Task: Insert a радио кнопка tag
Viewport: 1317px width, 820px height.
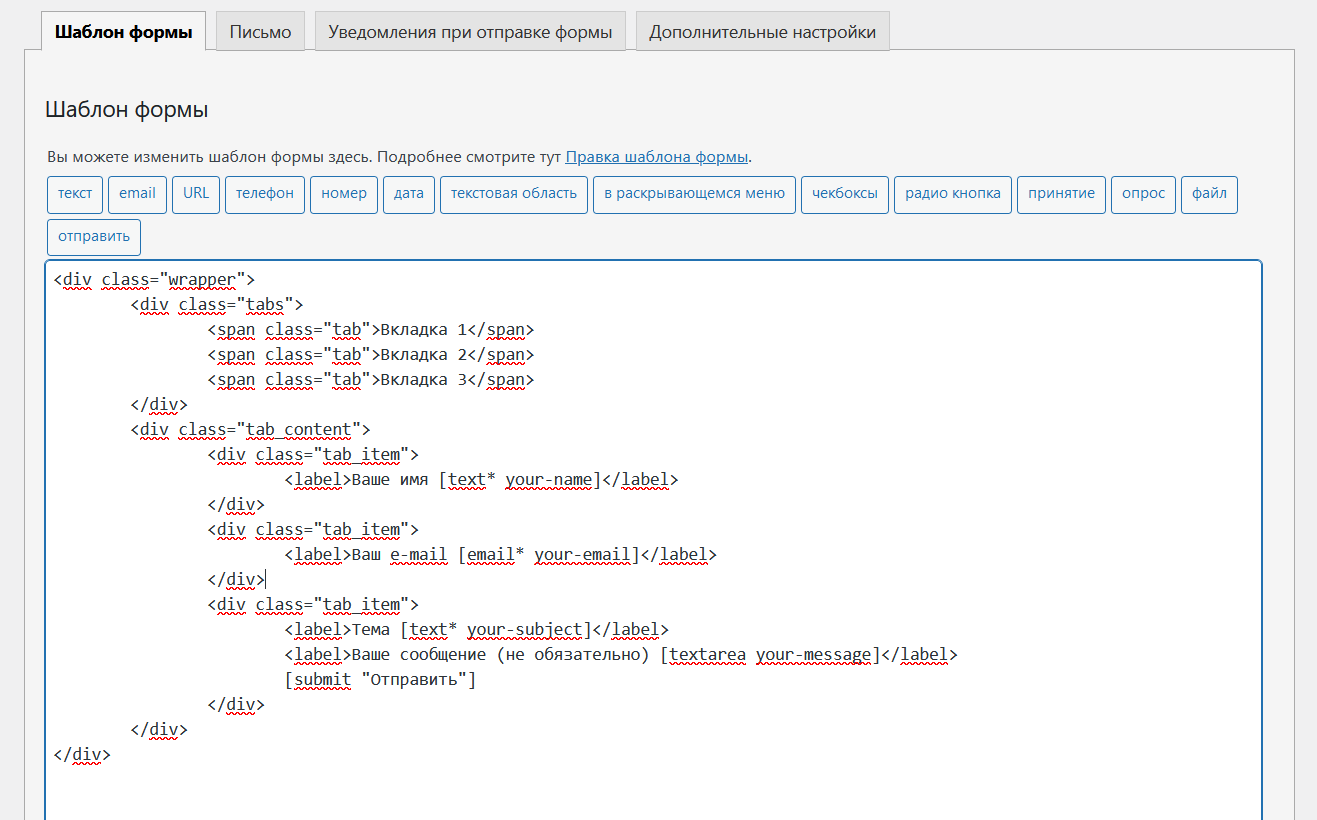Action: pyautogui.click(x=953, y=194)
